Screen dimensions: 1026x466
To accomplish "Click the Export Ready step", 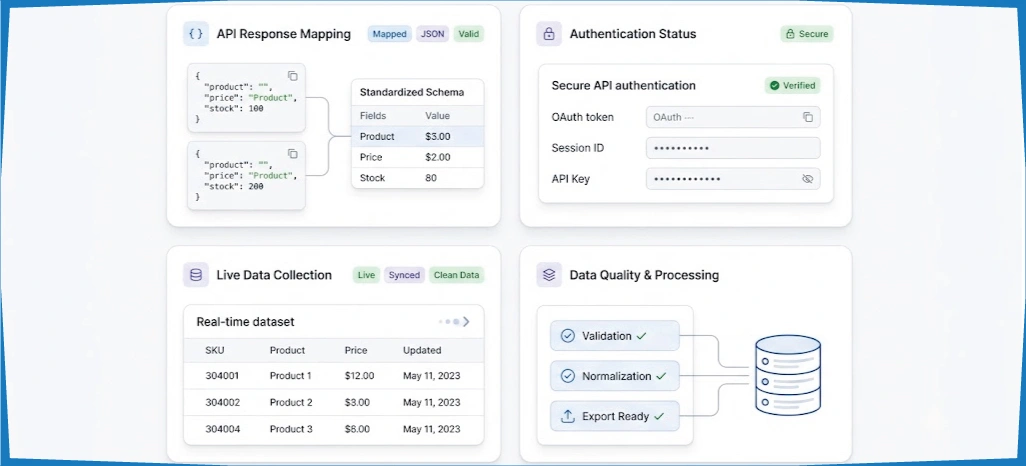I will 614,416.
